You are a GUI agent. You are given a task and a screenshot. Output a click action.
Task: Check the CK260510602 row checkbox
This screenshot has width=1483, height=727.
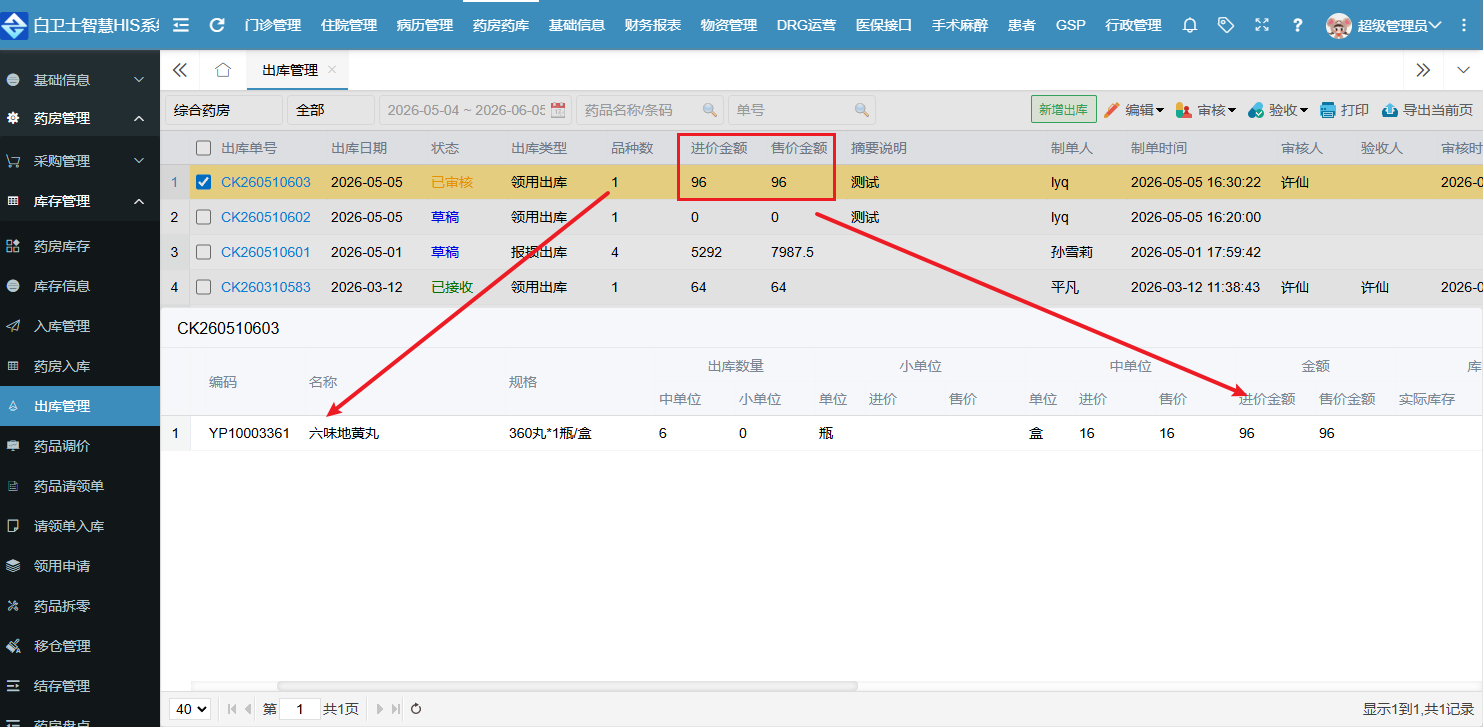pyautogui.click(x=204, y=217)
